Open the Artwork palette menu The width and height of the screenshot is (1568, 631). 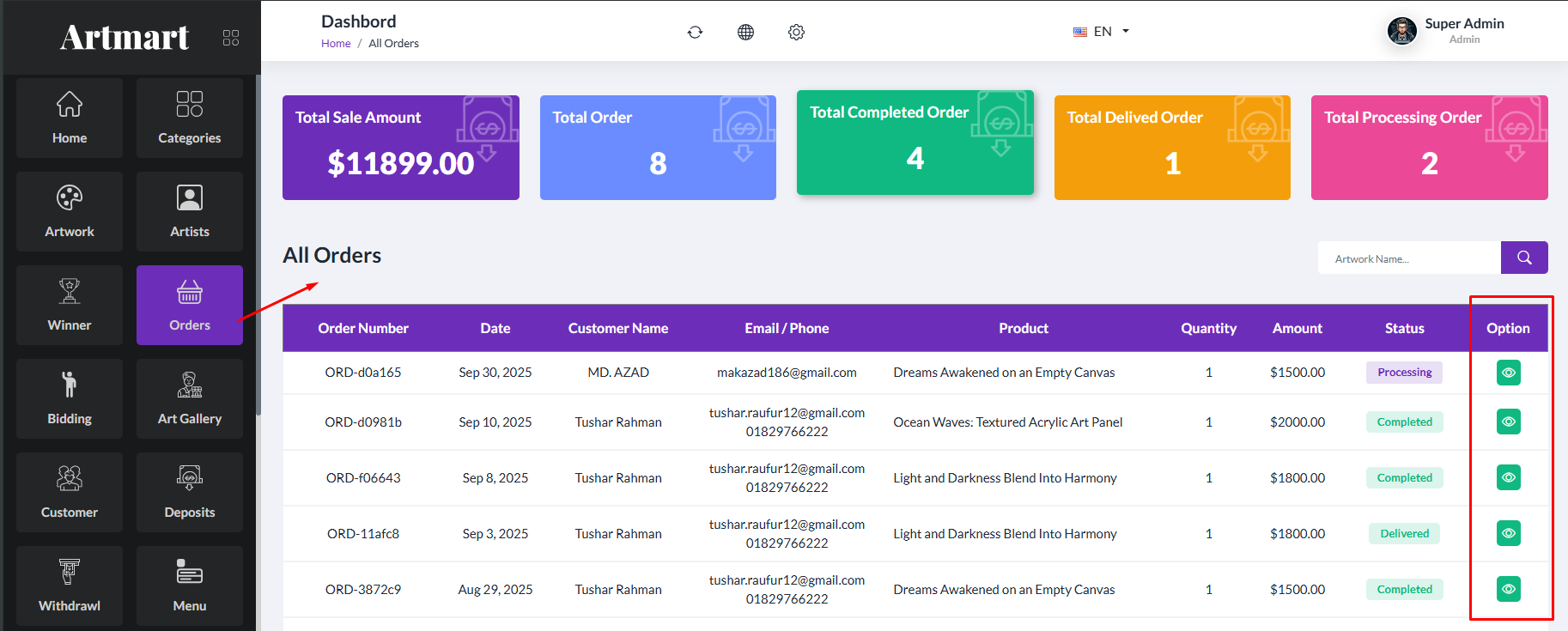70,211
